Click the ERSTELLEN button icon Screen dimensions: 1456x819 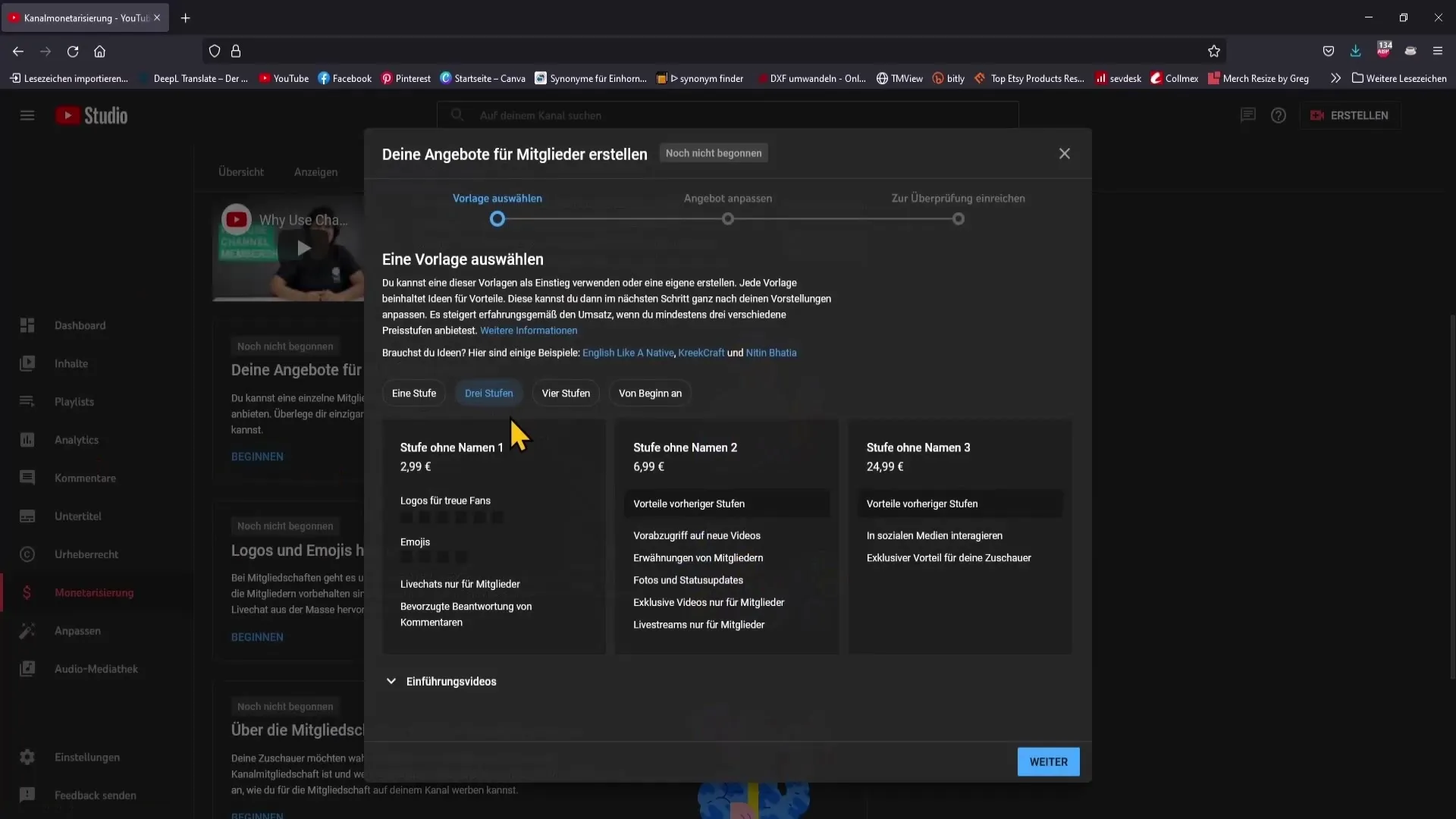(x=1318, y=115)
